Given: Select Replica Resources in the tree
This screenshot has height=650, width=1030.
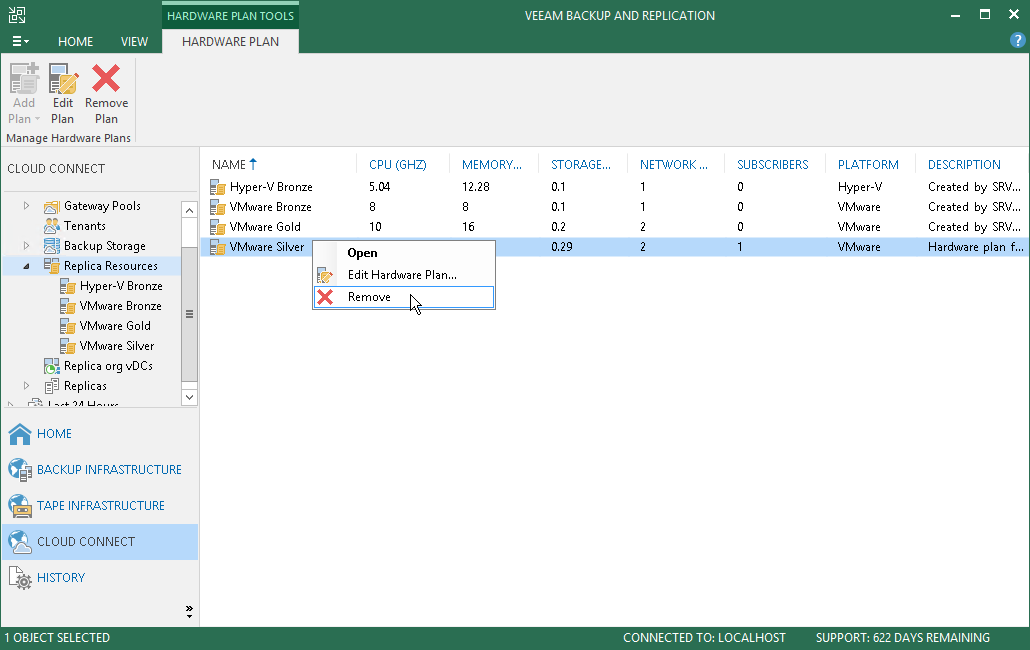Looking at the screenshot, I should [110, 266].
